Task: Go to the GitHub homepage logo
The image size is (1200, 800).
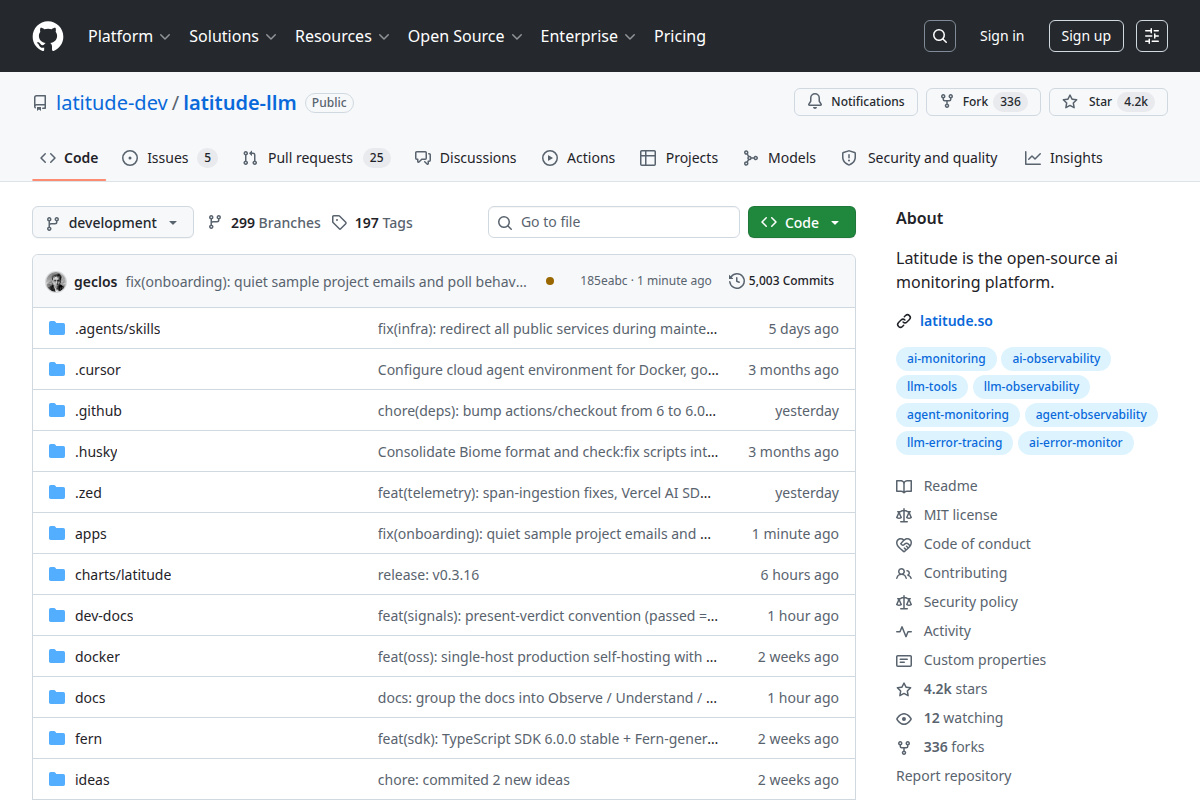Action: (48, 36)
